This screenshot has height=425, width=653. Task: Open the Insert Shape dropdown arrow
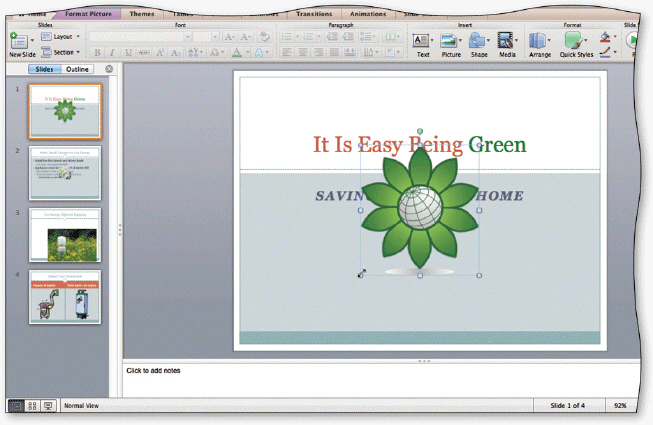(x=489, y=40)
